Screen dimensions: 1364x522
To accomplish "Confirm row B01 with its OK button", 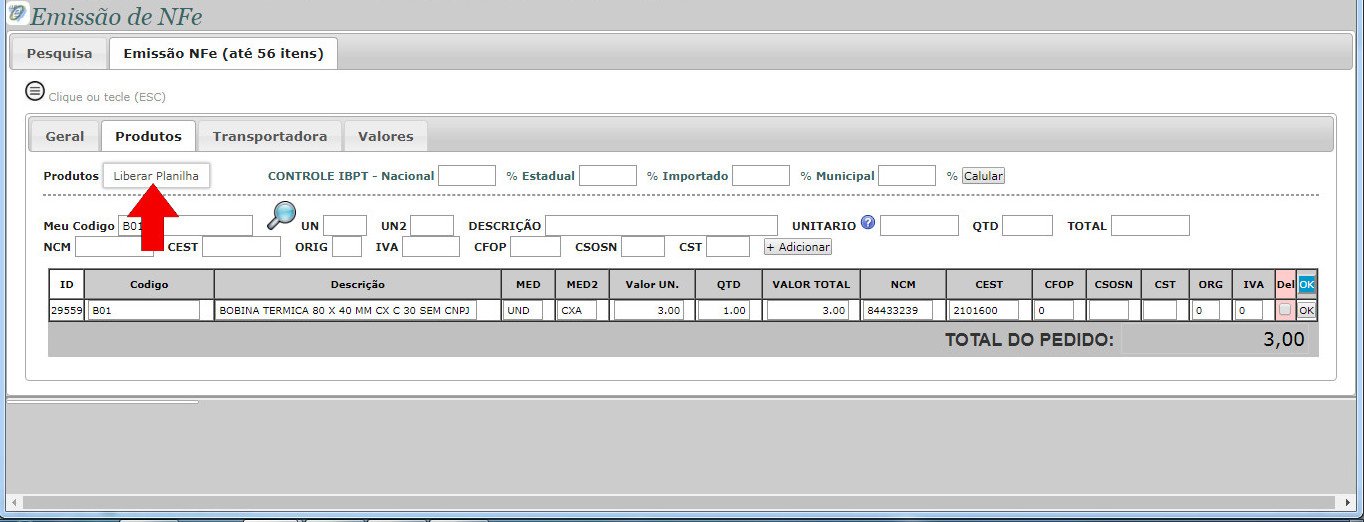I will click(x=1306, y=311).
